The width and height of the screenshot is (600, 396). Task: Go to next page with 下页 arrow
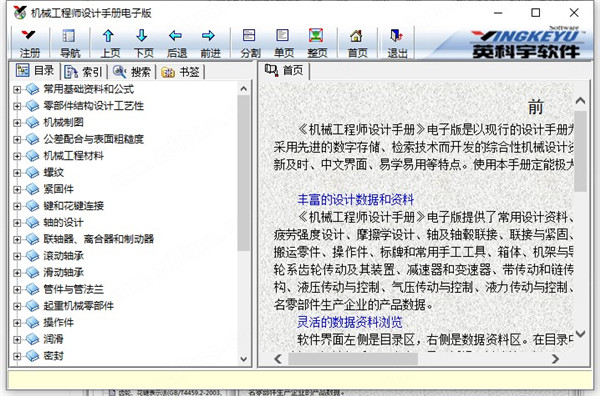[142, 43]
